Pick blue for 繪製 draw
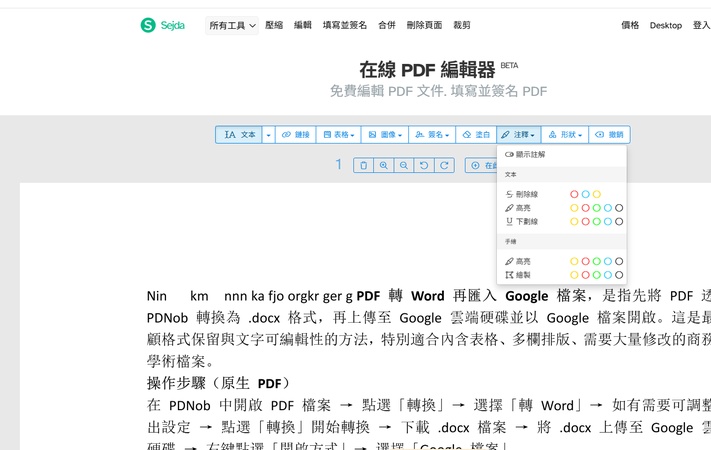This screenshot has width=711, height=450. 608,275
